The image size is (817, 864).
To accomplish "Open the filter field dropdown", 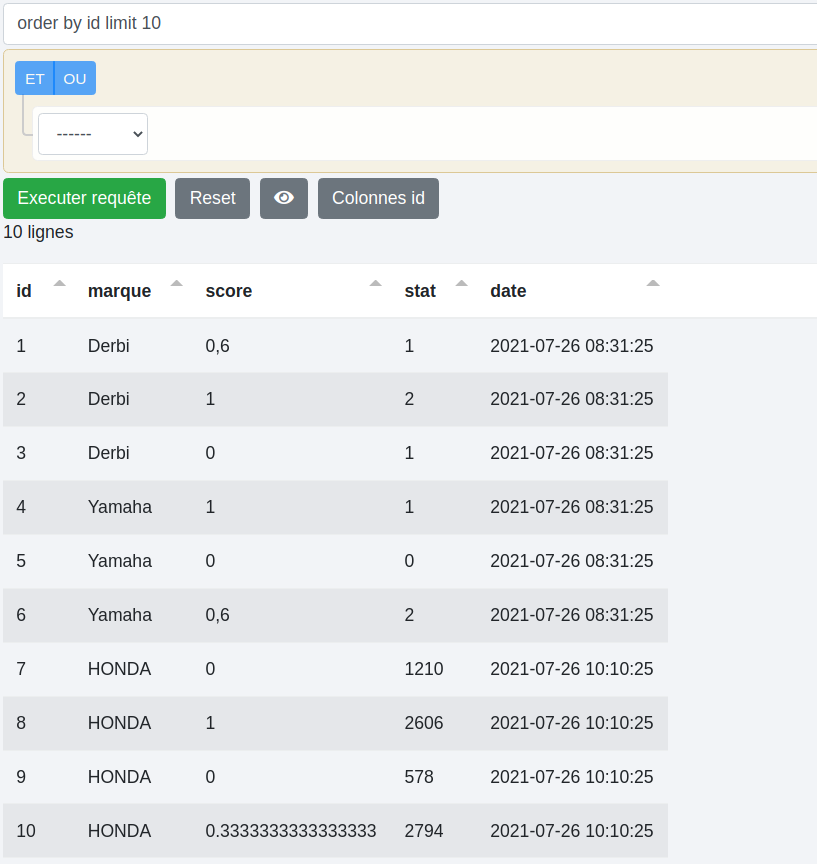I will coord(93,134).
